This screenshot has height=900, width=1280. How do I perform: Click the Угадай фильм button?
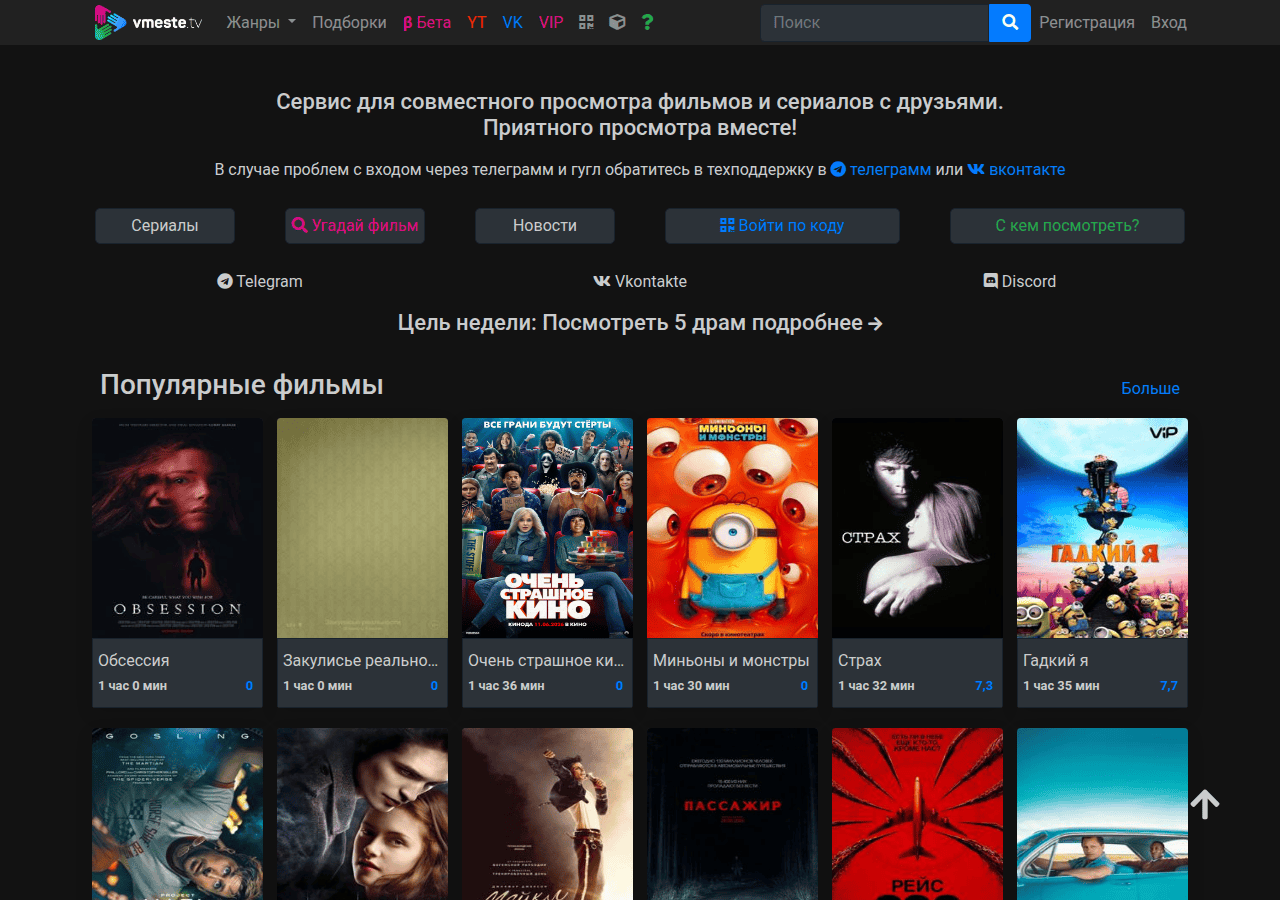pyautogui.click(x=355, y=226)
